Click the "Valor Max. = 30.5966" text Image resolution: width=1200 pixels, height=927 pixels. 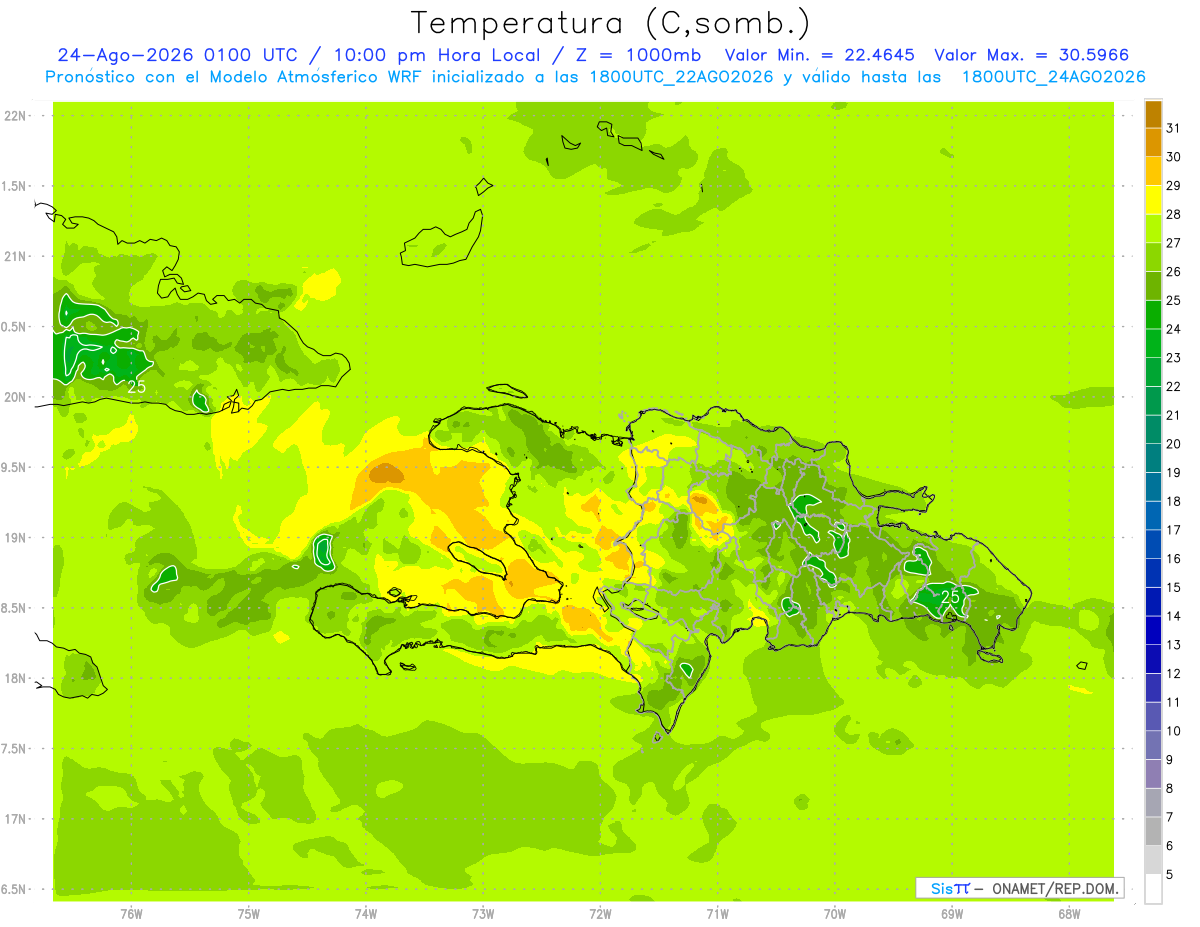pos(1034,55)
